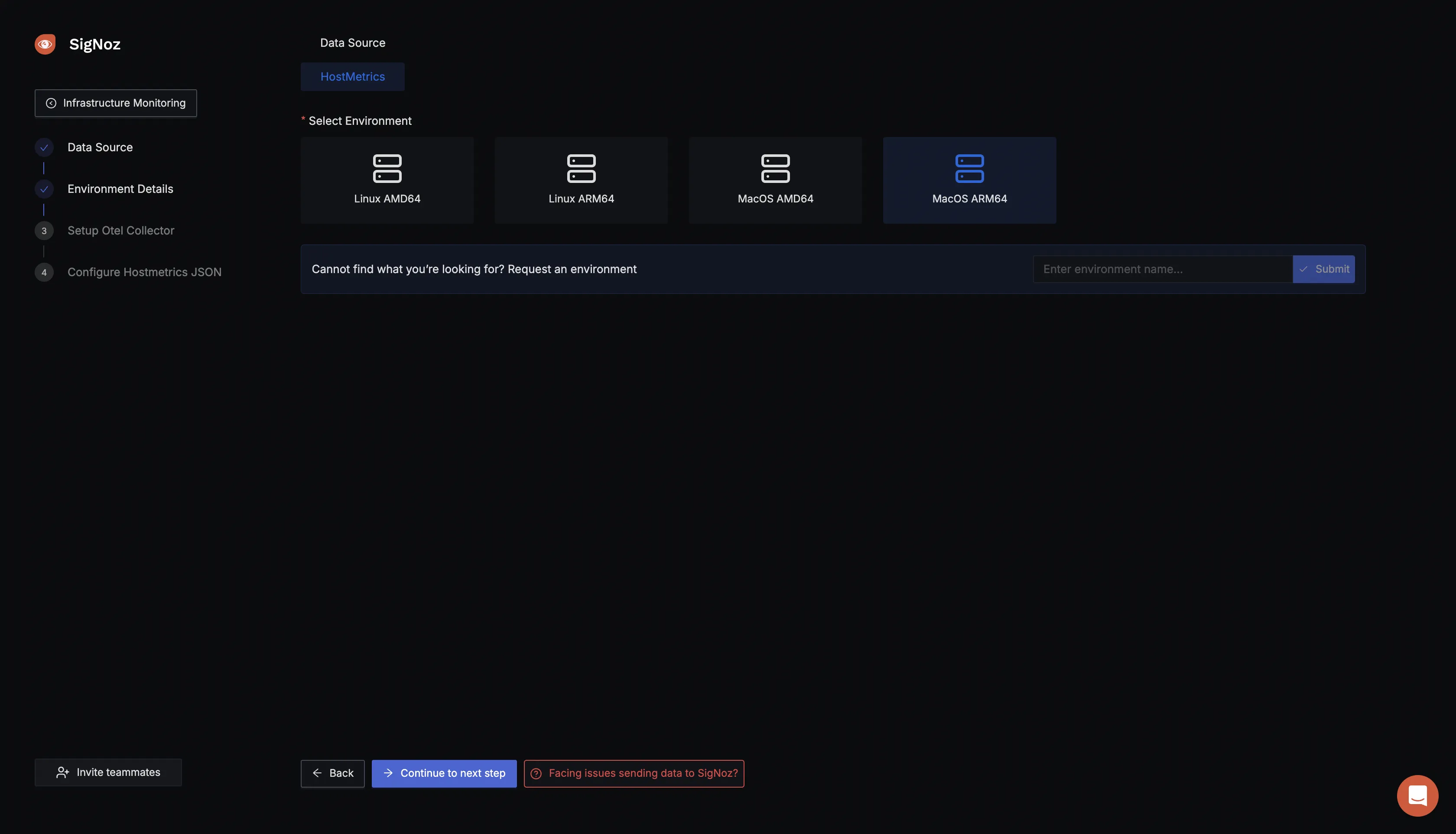Choose the Linux AMD64 environment card

coord(387,180)
